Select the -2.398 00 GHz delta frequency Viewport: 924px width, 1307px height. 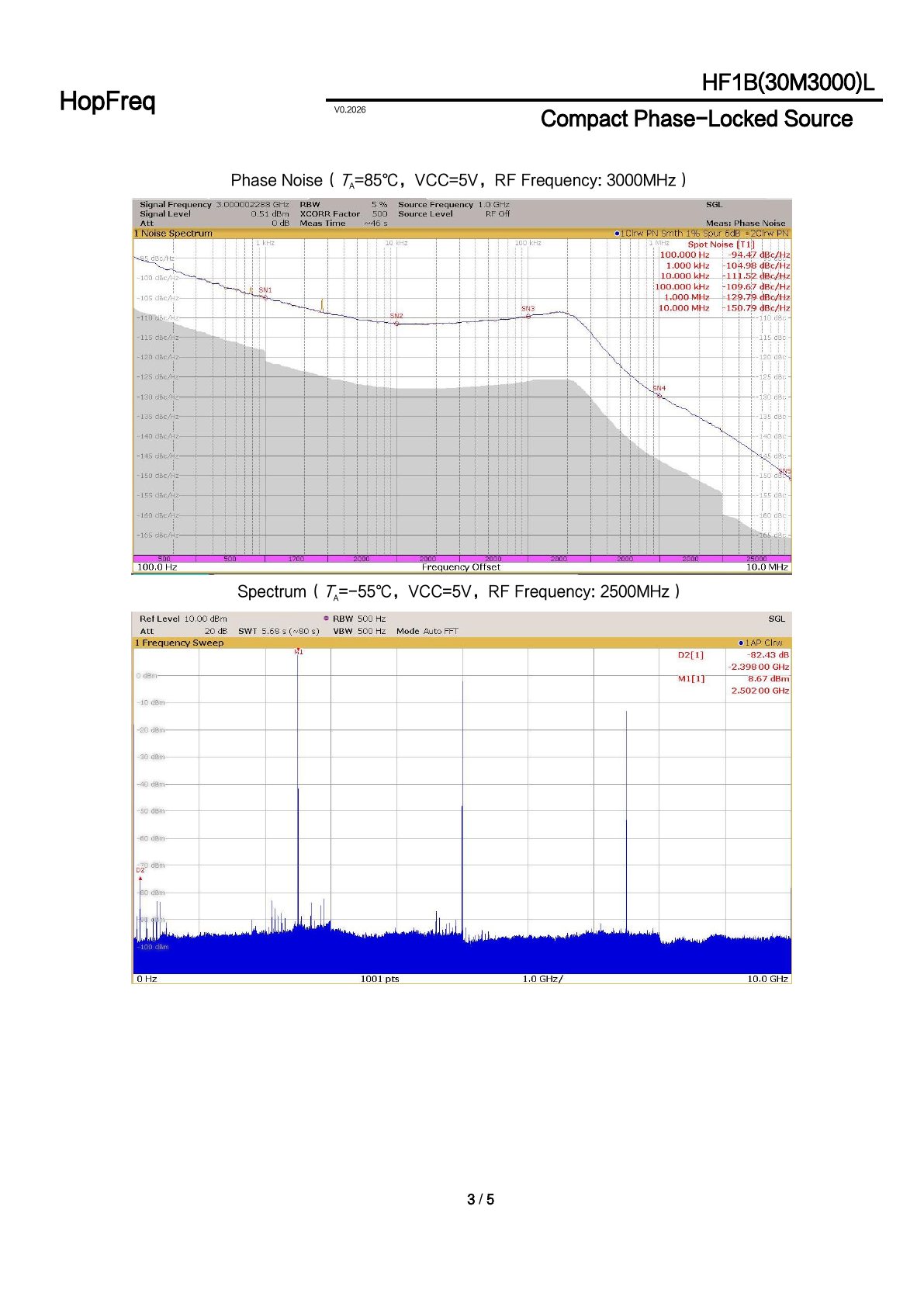(x=758, y=667)
